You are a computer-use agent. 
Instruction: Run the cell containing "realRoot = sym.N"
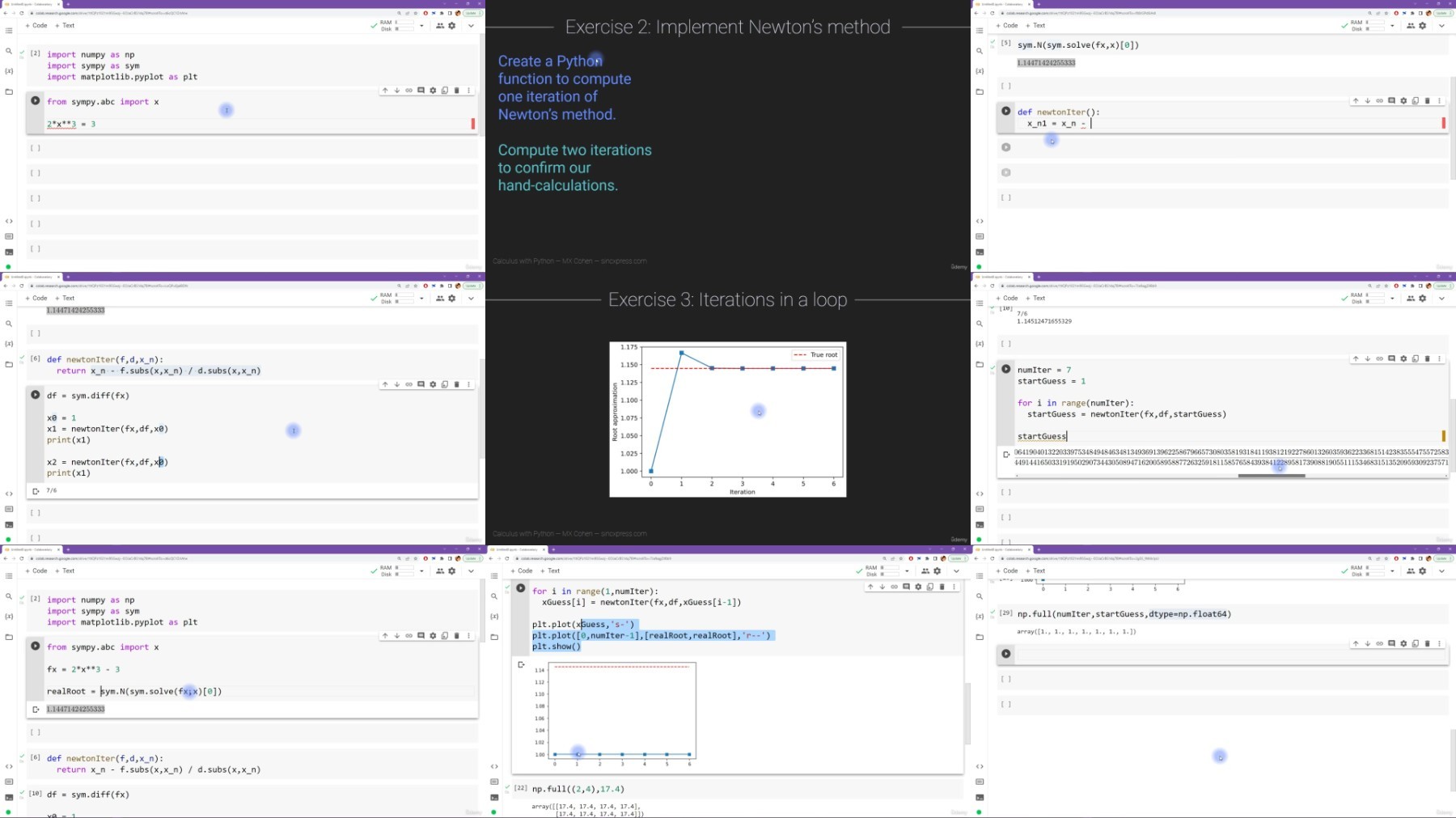(36, 646)
